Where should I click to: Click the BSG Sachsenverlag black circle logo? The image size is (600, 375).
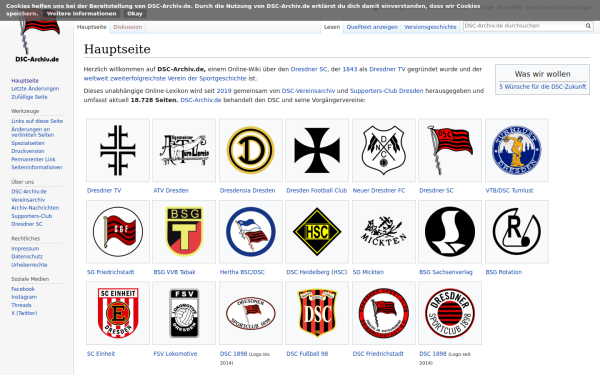450,232
